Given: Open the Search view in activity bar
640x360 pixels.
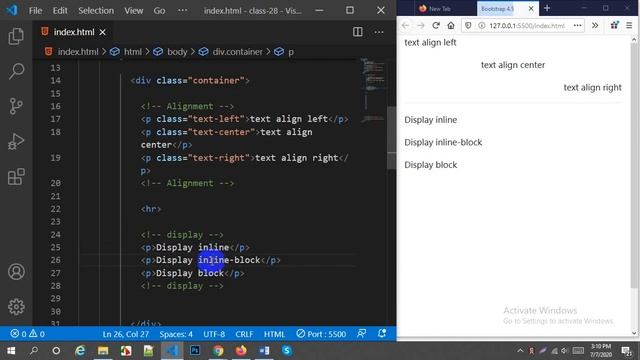Looking at the screenshot, I should pos(16,71).
